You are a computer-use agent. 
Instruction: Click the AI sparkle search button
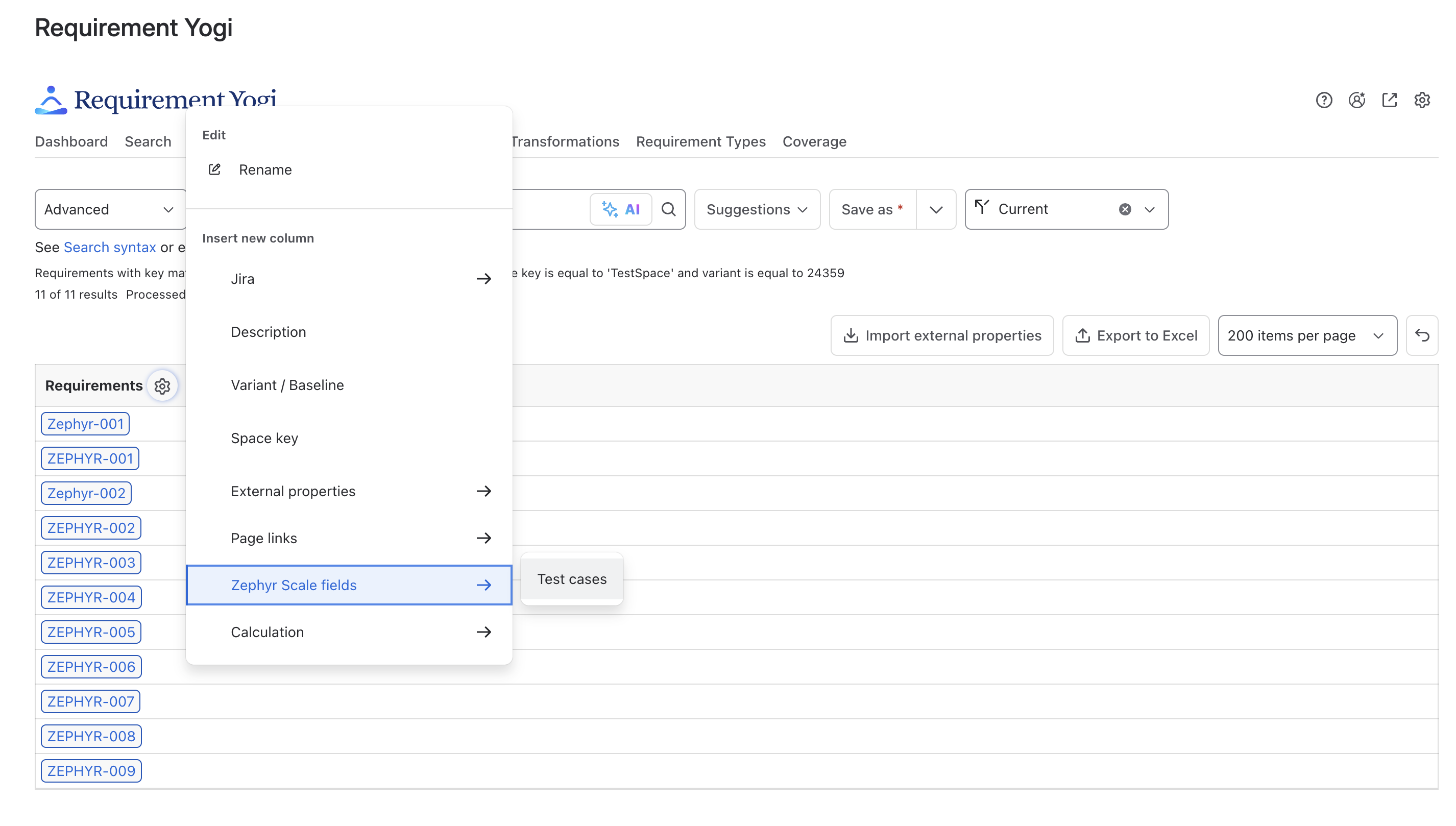tap(620, 209)
